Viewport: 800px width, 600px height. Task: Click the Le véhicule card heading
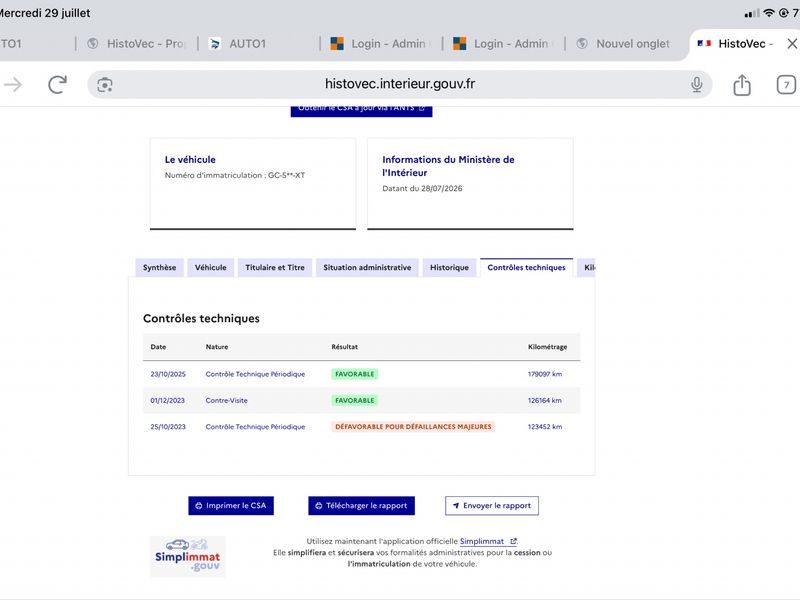tap(190, 160)
